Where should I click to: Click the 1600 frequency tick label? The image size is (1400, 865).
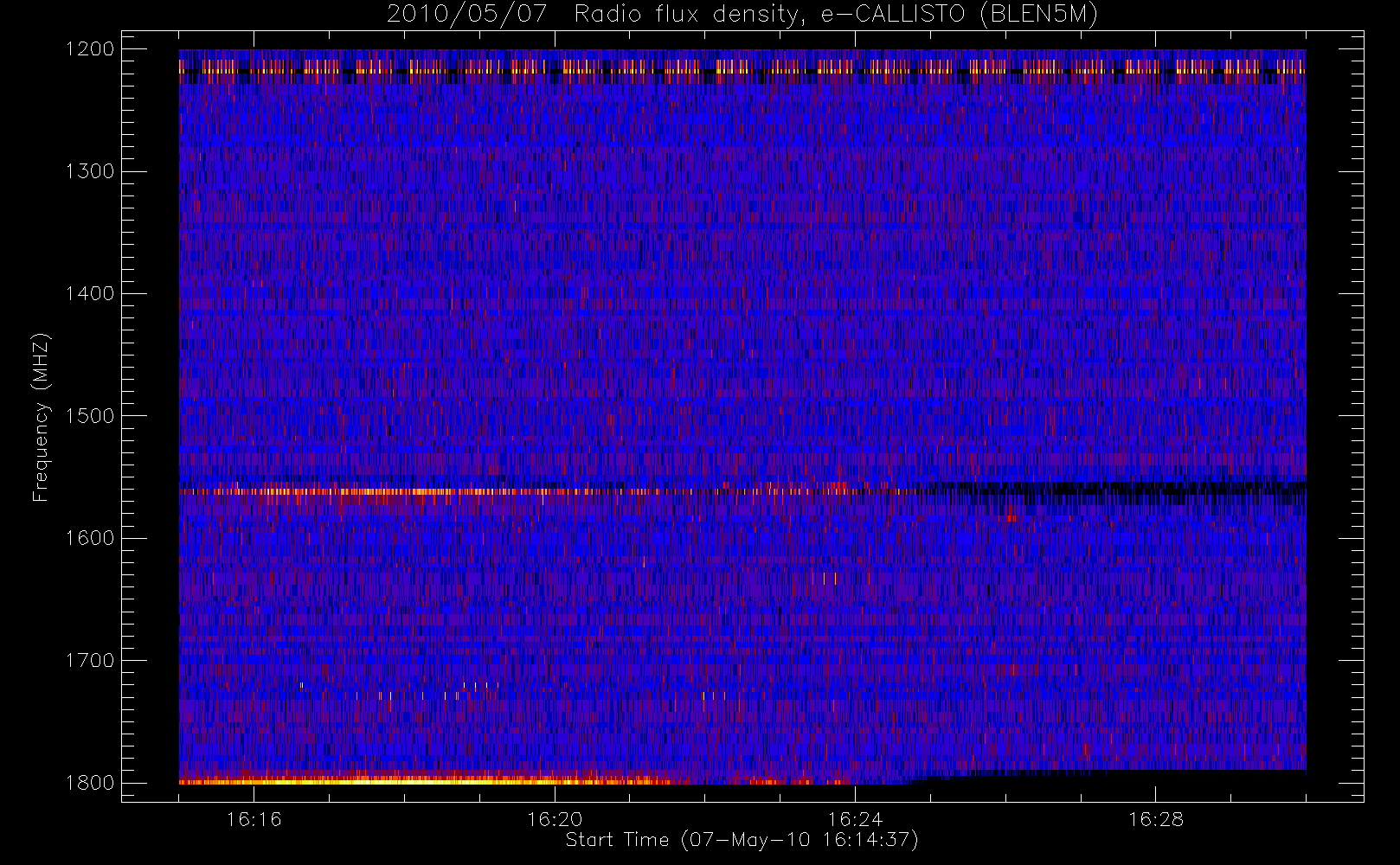[90, 538]
